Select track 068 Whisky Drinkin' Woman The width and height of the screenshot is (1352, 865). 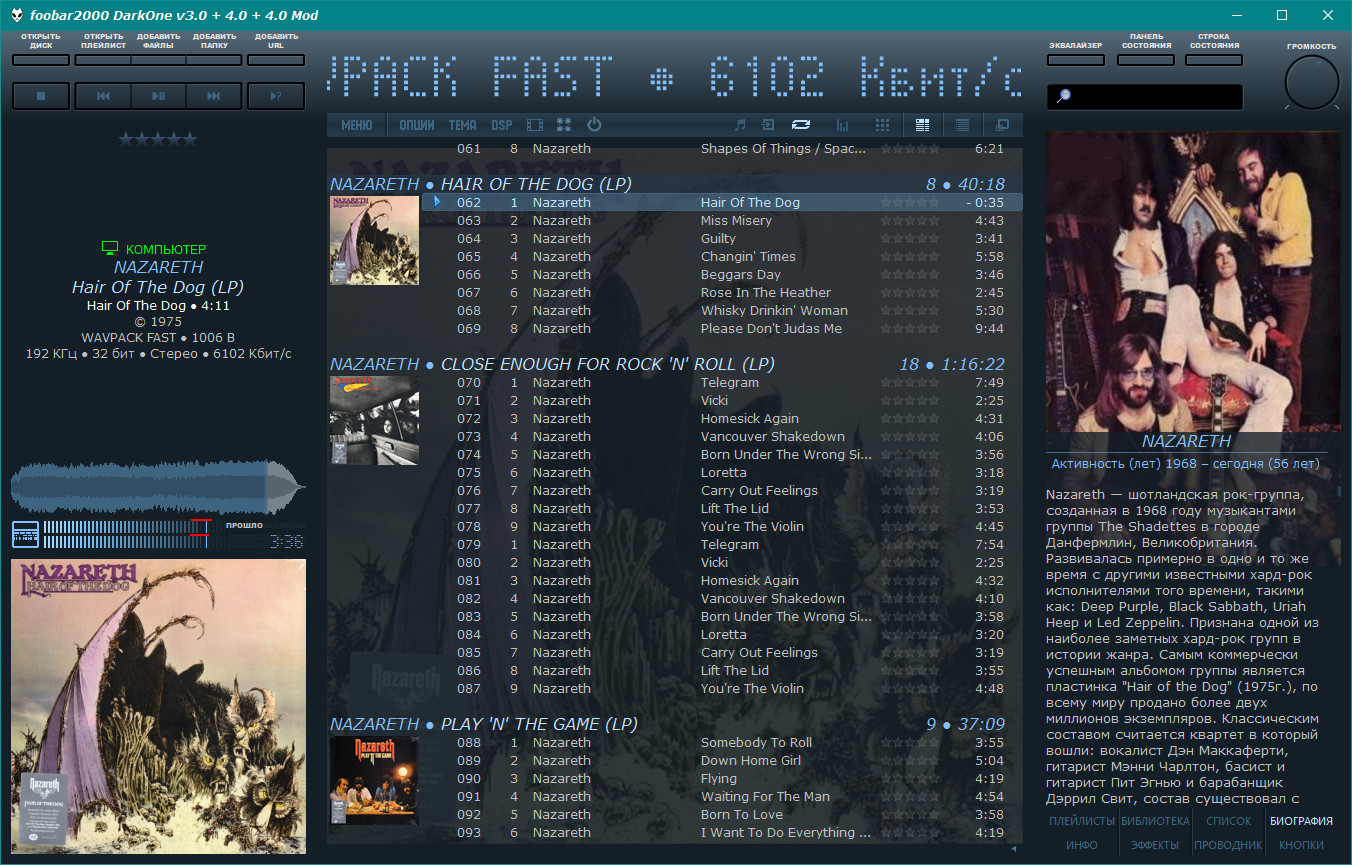[722, 310]
